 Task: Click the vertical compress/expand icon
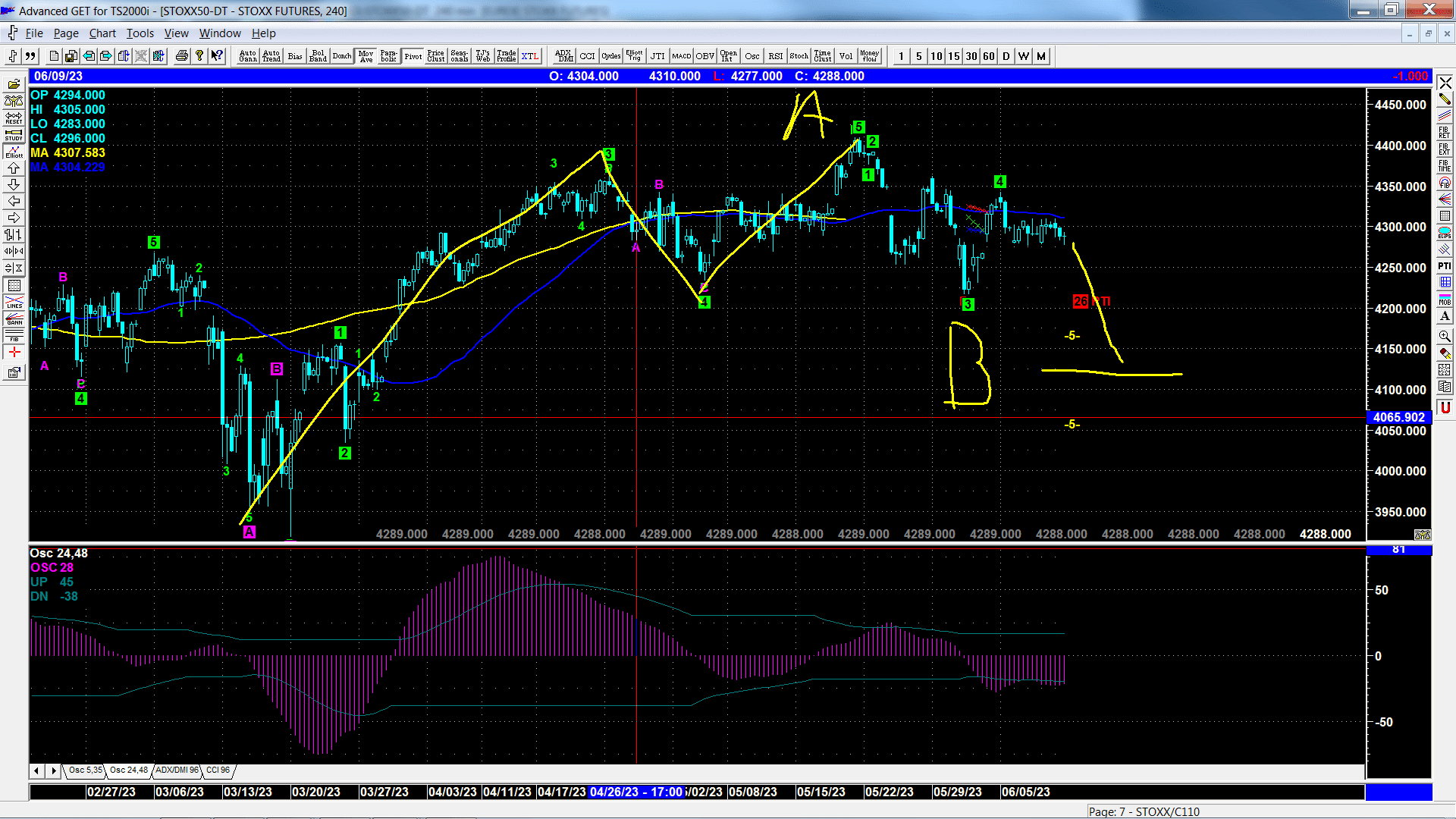click(14, 268)
